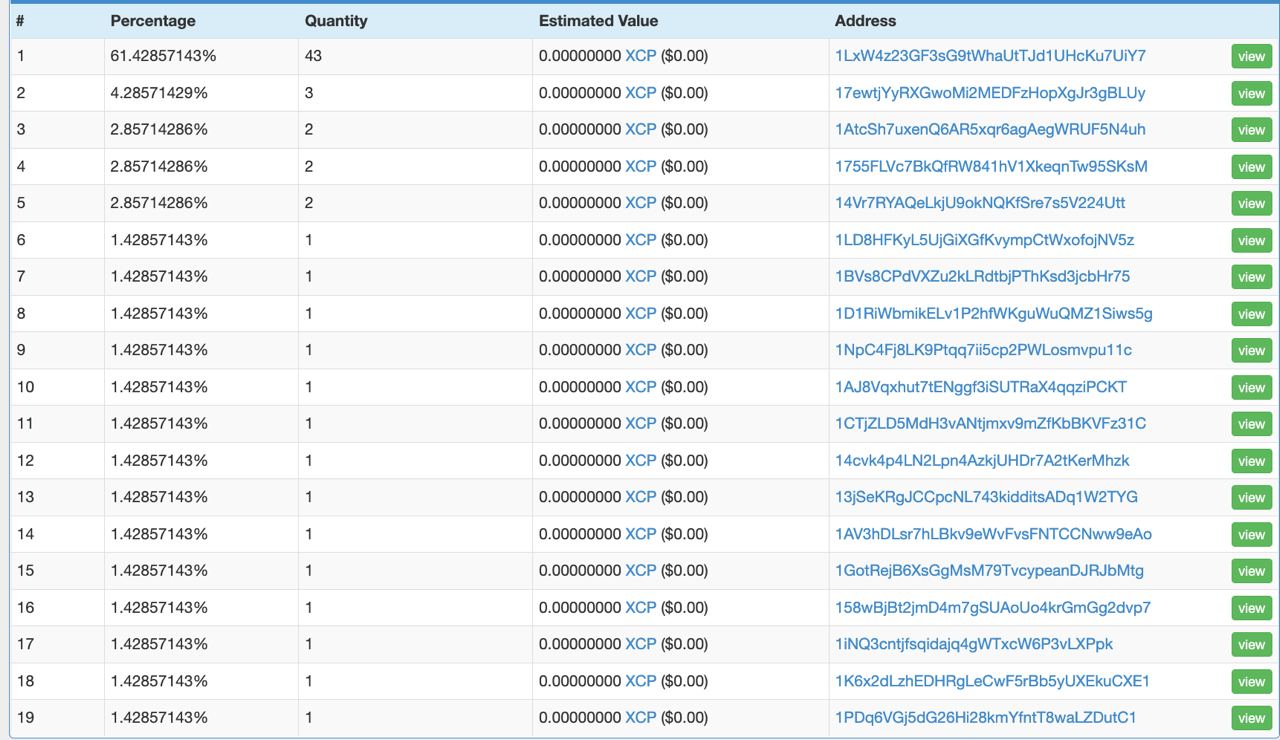Open address 14cvk4p4LN2Lpn4AzkjUHDr7A2tKerMhzk
This screenshot has width=1280, height=740.
click(x=982, y=460)
